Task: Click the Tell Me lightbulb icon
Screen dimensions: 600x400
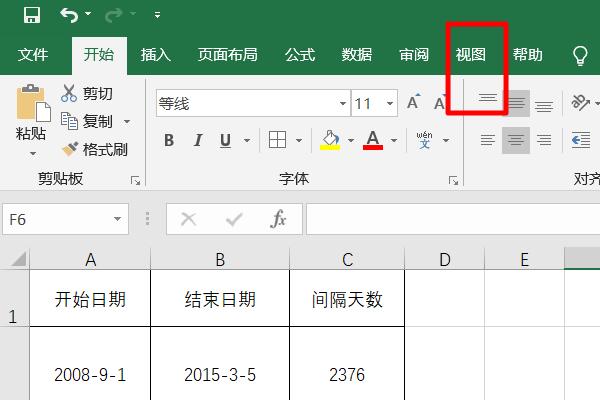Action: click(580, 56)
